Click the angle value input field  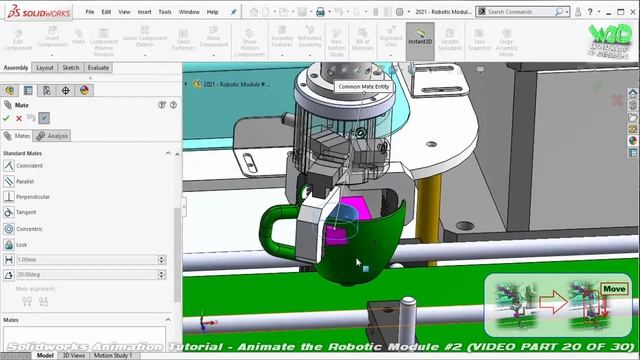coord(87,275)
